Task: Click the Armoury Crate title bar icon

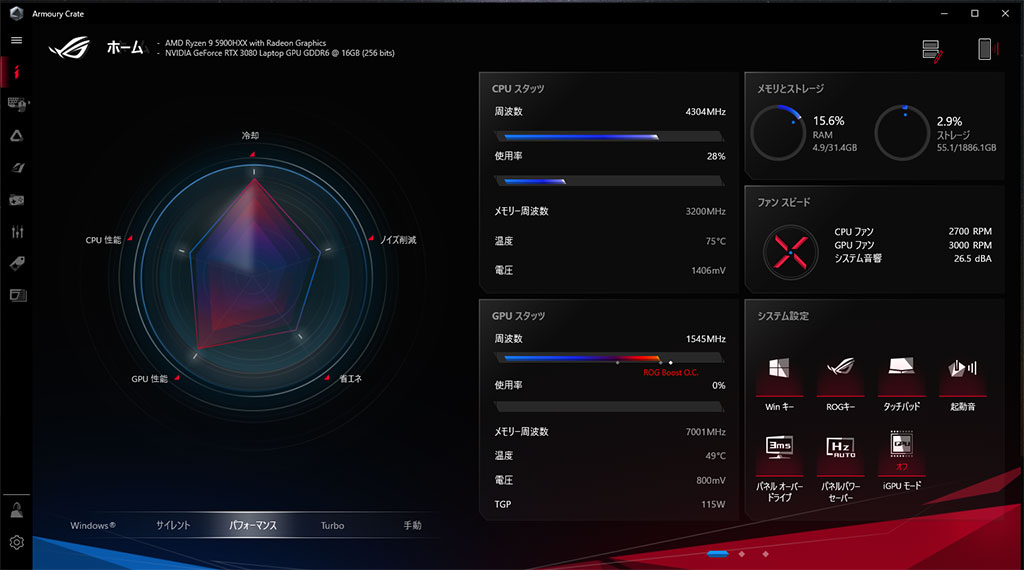Action: 16,13
